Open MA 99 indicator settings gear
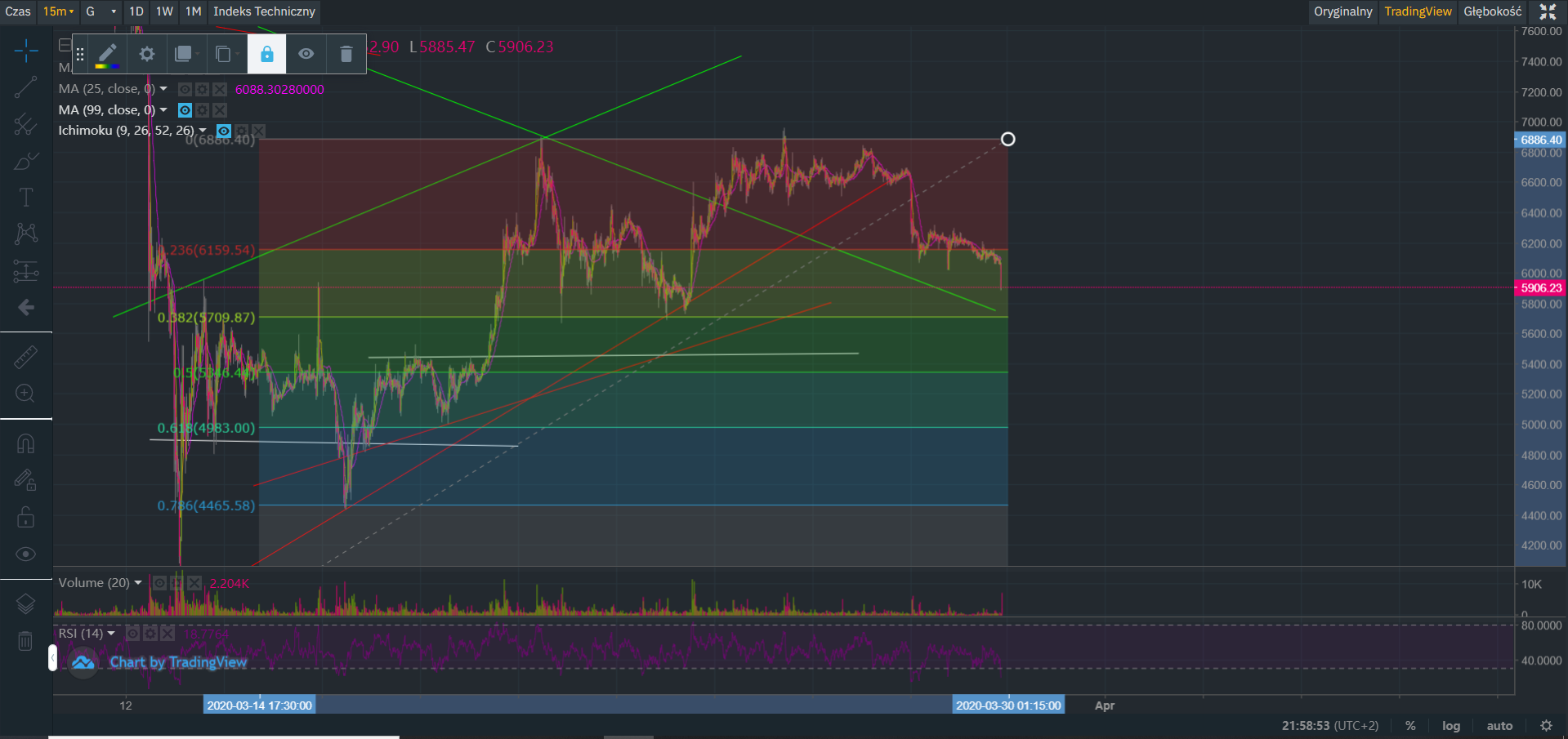This screenshot has width=1568, height=739. pyautogui.click(x=202, y=110)
